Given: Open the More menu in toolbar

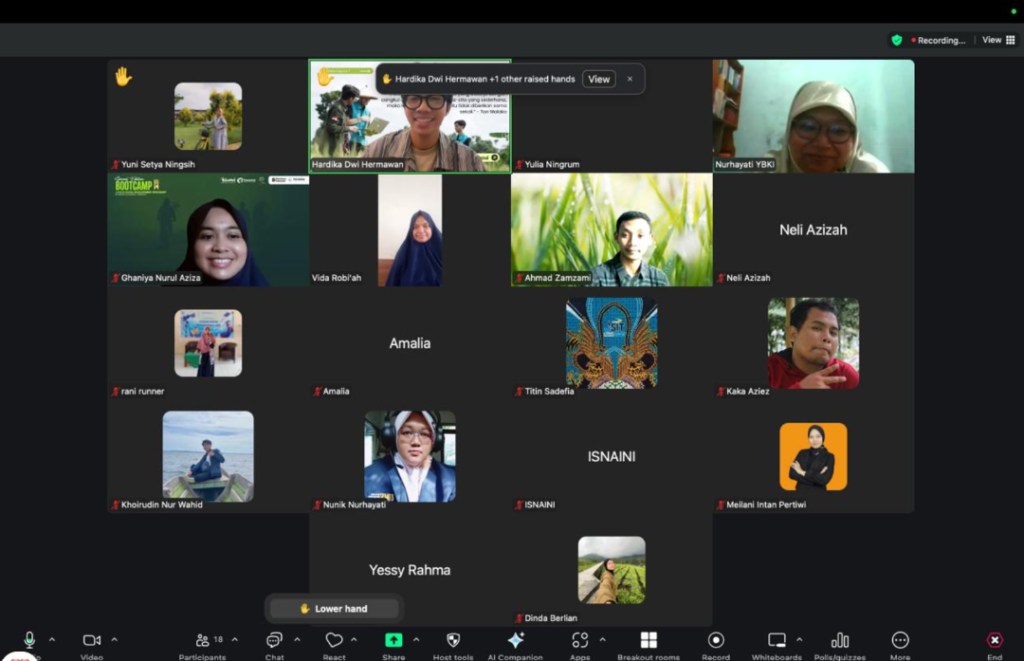Looking at the screenshot, I should [x=900, y=641].
